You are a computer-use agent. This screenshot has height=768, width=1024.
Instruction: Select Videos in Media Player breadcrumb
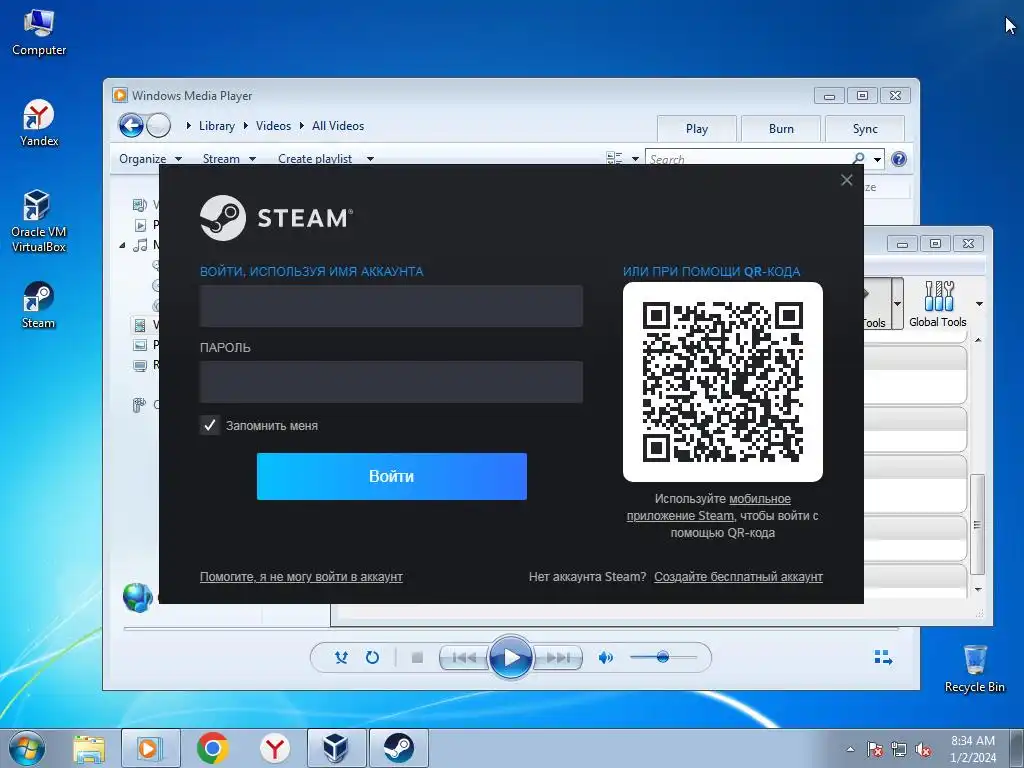coord(273,126)
